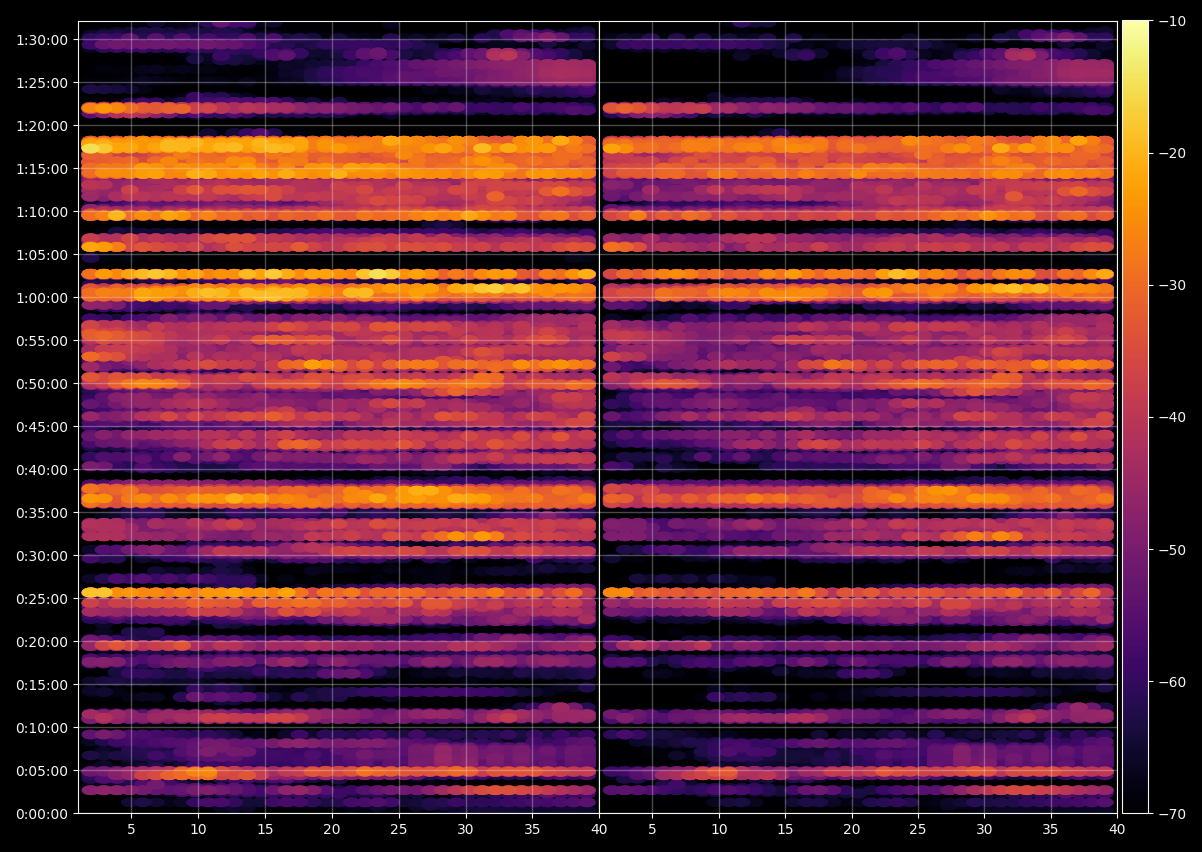Click x-axis tick 30 of right heatmap

pyautogui.click(x=985, y=830)
